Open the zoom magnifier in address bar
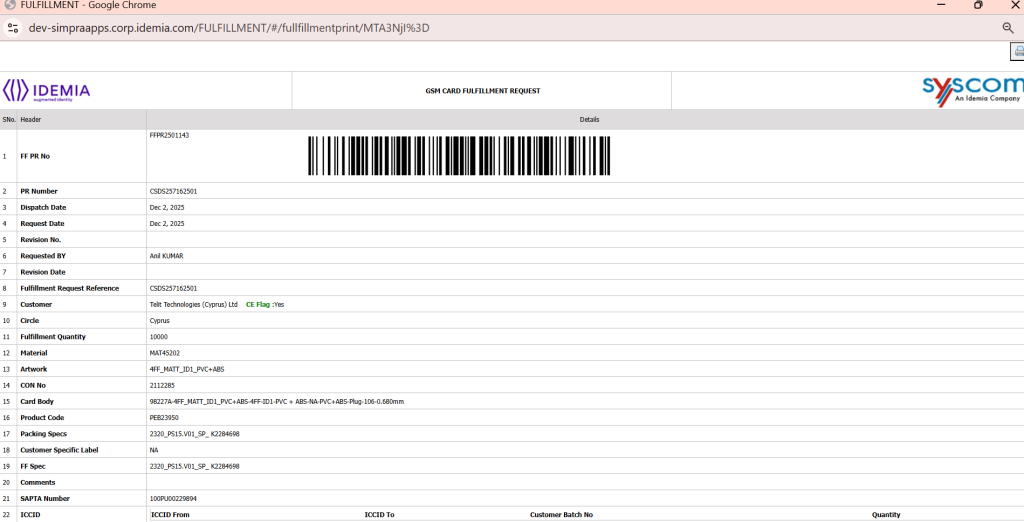The width and height of the screenshot is (1024, 522). coord(1008,28)
